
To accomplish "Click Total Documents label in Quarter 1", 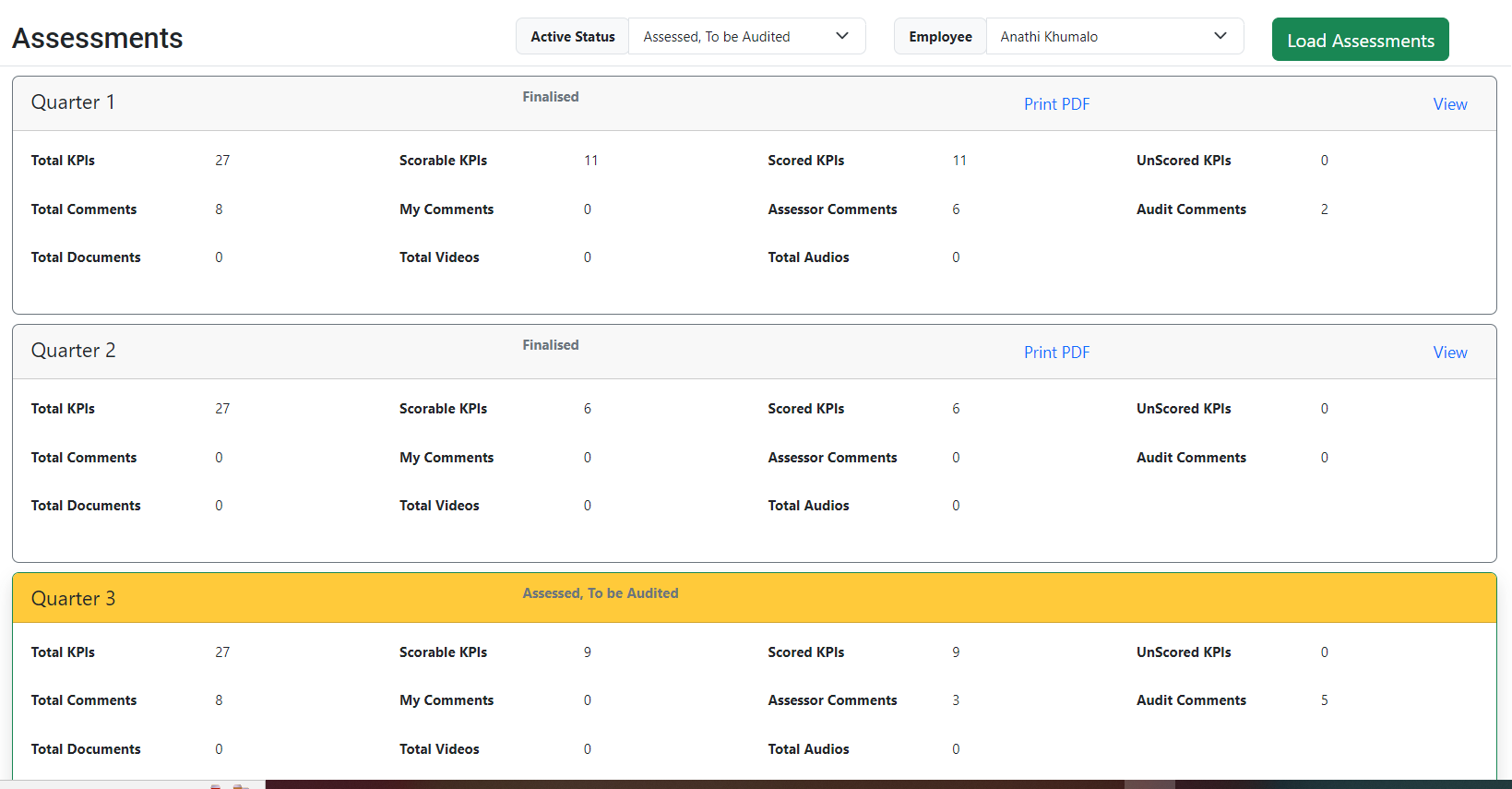I will [x=86, y=257].
